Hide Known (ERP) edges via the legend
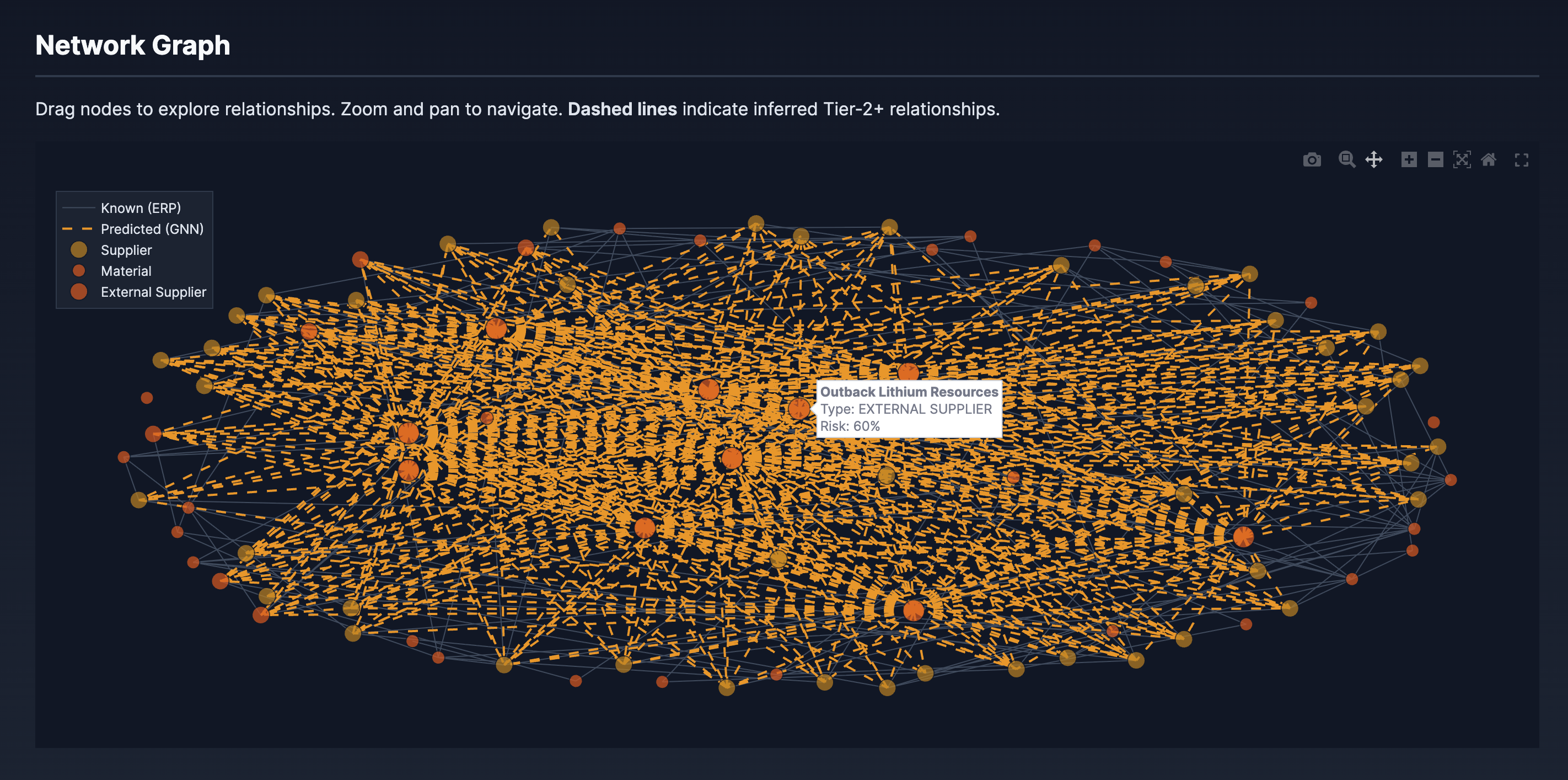 (141, 207)
